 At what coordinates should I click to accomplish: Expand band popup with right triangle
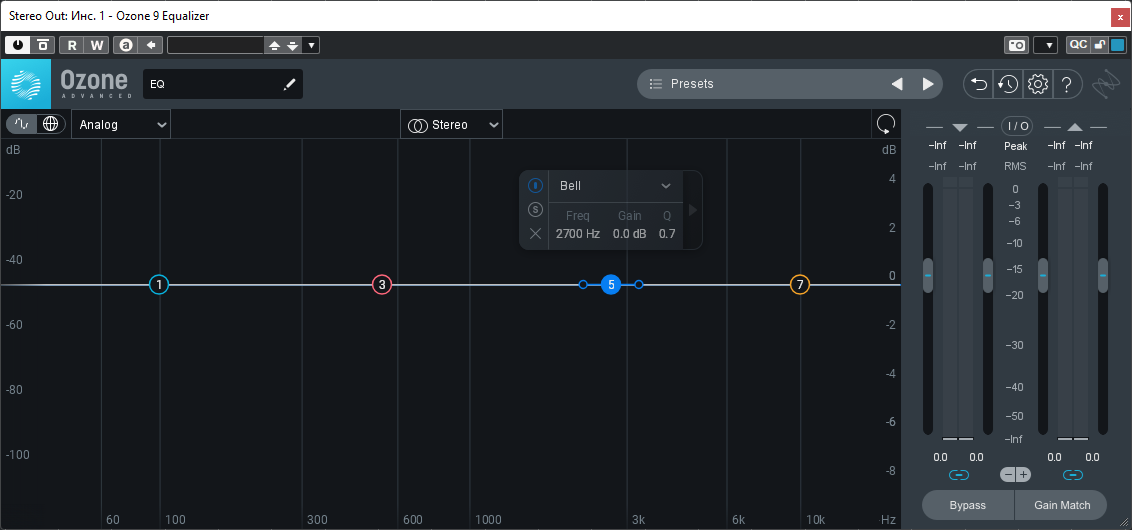point(693,210)
